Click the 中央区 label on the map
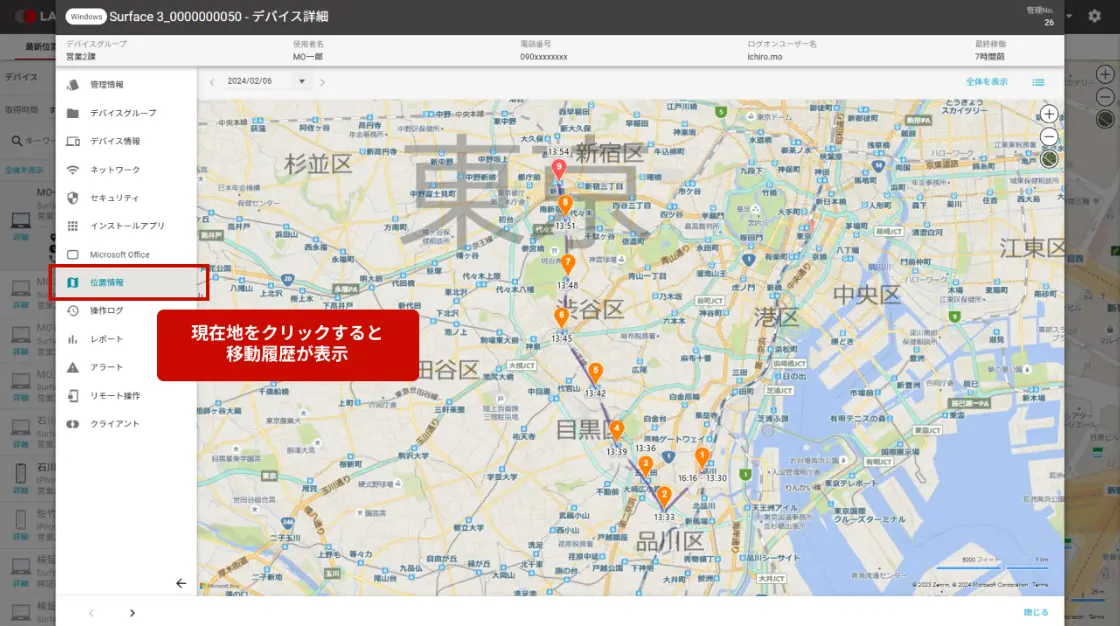Screen dimensions: 1120x626 click(866, 294)
